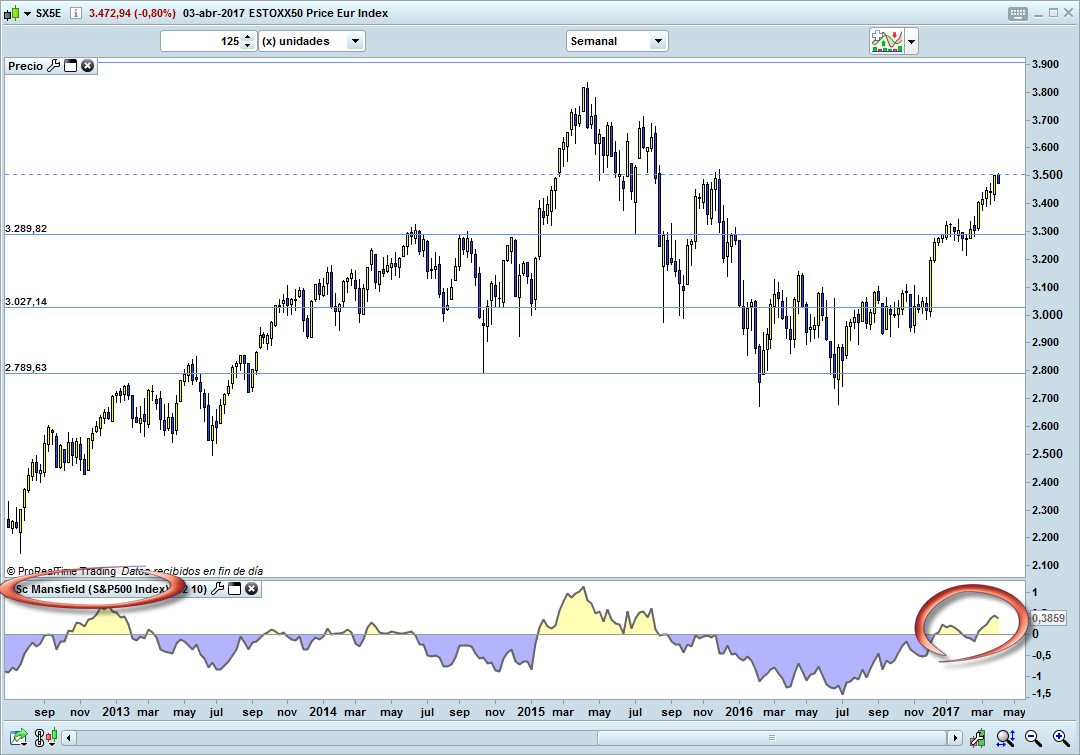The width and height of the screenshot is (1080, 755).
Task: Open the Sc Mansfield indicator settings wrench
Action: (218, 589)
